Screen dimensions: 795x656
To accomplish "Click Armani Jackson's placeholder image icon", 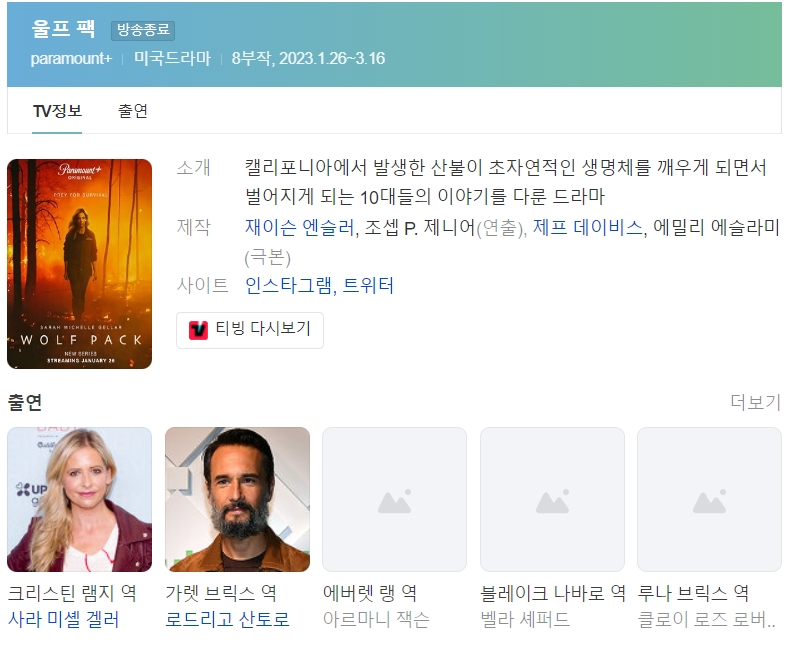I will (394, 500).
